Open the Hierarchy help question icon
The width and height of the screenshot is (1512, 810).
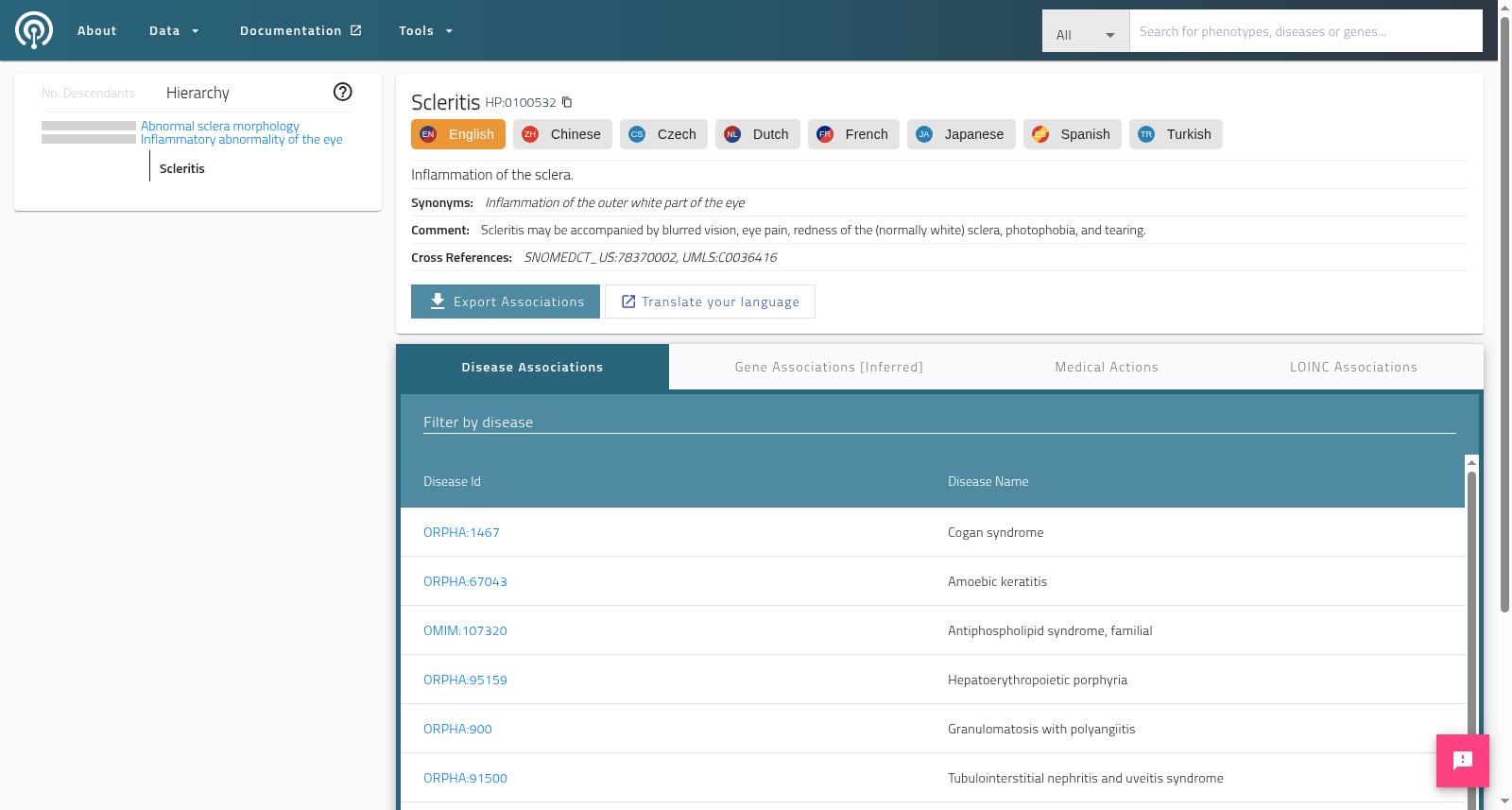[343, 92]
